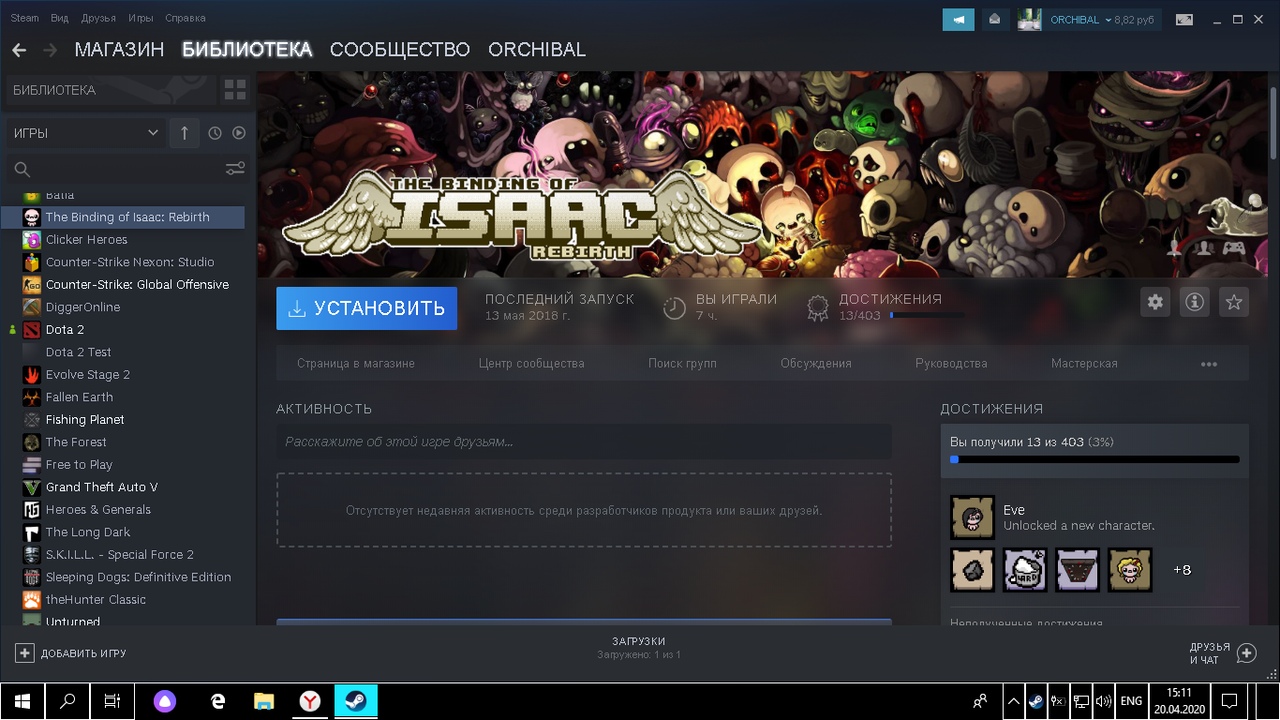The height and width of the screenshot is (720, 1280).
Task: Open the Steam announcements megaphone icon
Action: point(958,19)
